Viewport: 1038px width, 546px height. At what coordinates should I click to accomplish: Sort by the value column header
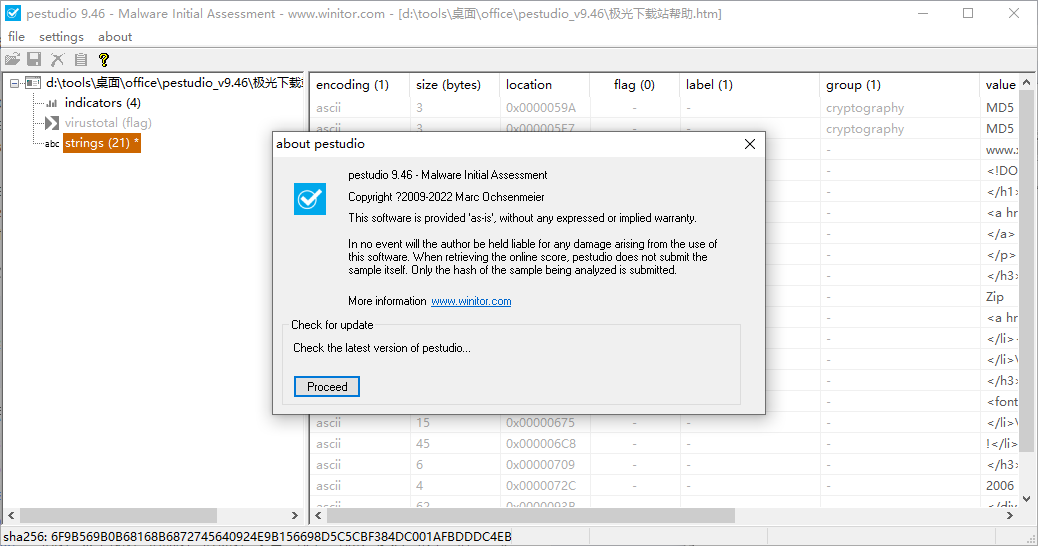(x=1000, y=85)
